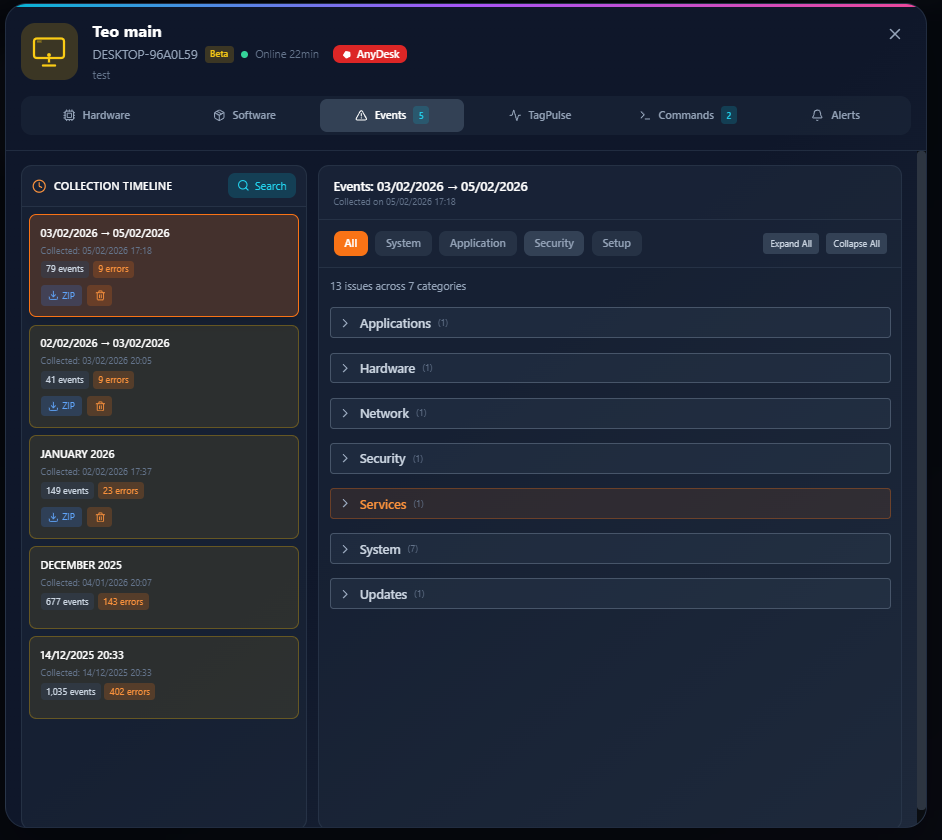Open the TagPulse tab
The image size is (942, 840).
pyautogui.click(x=540, y=115)
